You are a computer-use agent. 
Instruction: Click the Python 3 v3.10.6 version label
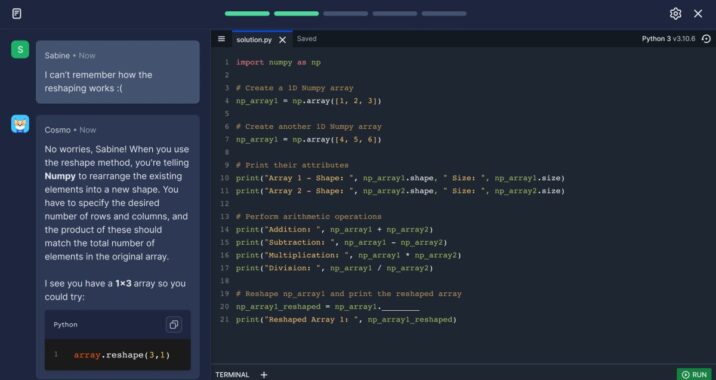(x=668, y=39)
